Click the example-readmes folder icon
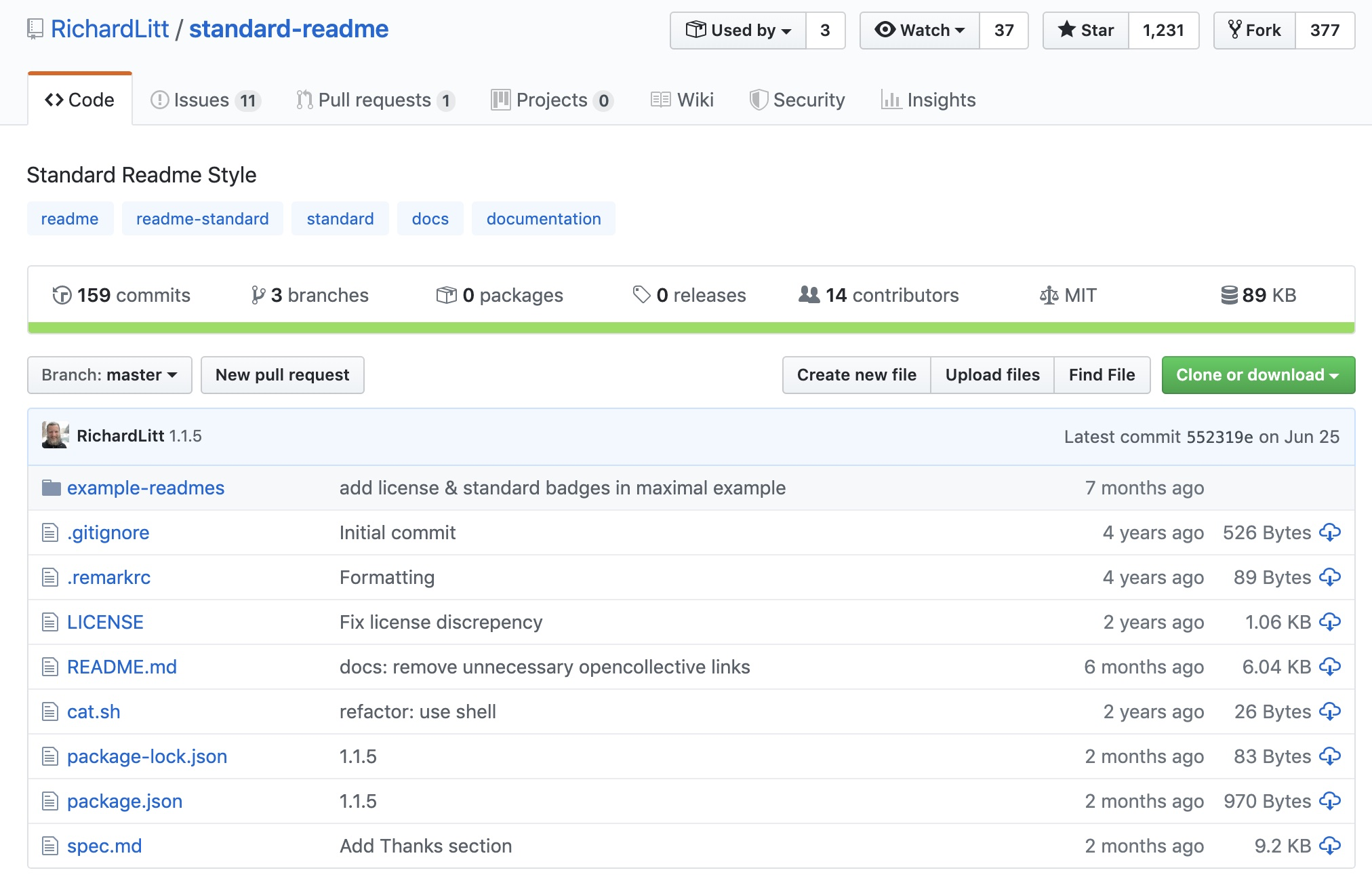The image size is (1372, 879). pyautogui.click(x=52, y=488)
